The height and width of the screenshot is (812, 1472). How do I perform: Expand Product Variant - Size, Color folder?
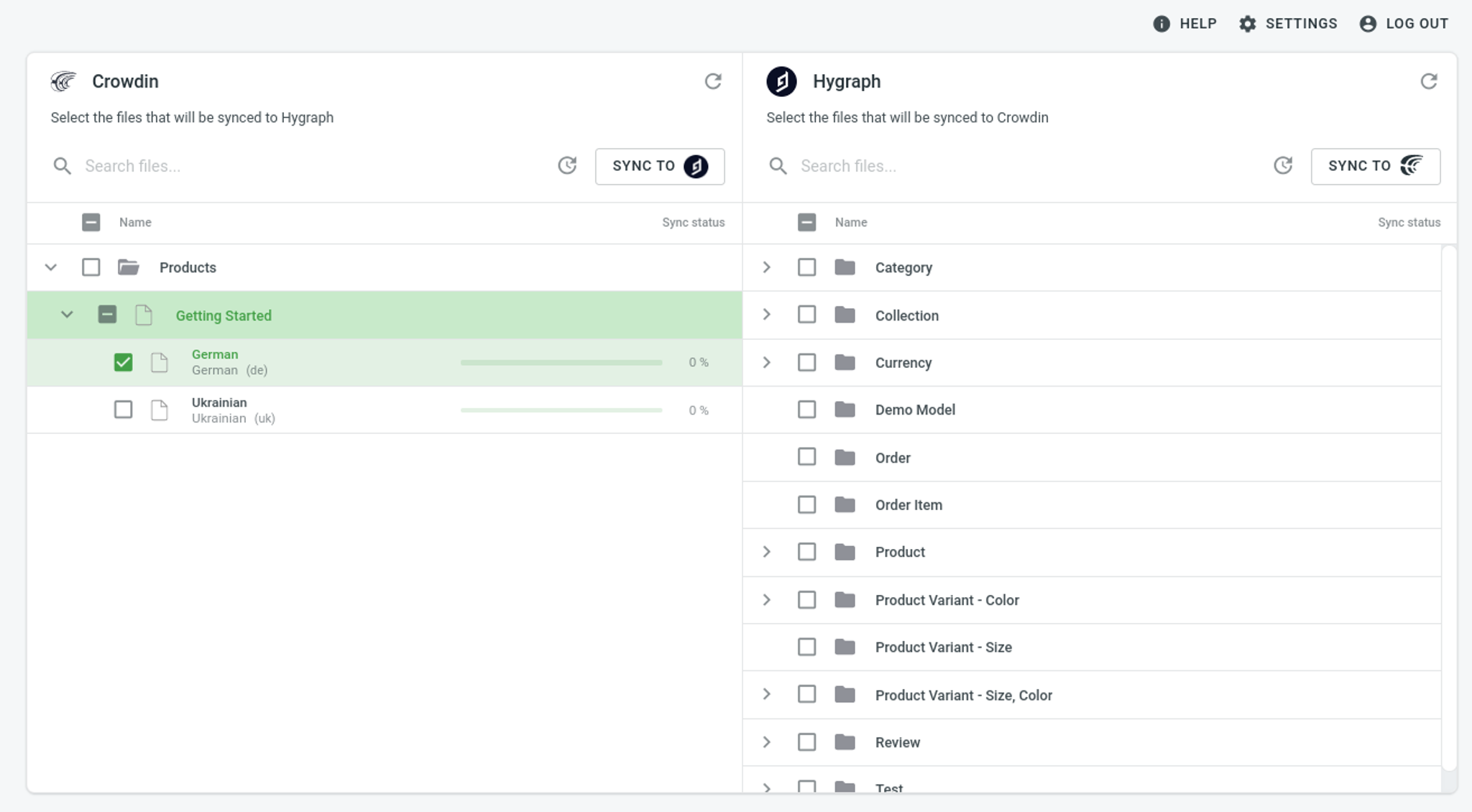coord(766,694)
